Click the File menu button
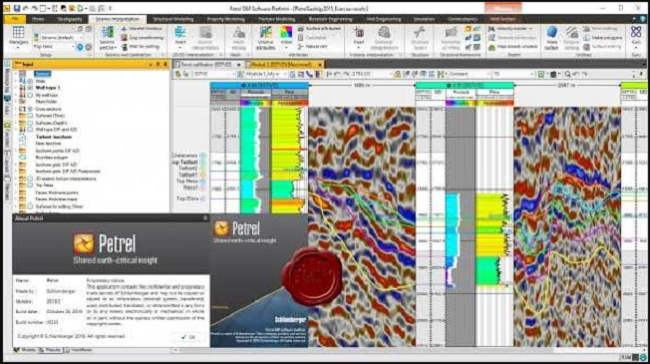Screen dimensions: 650x364 (15, 19)
